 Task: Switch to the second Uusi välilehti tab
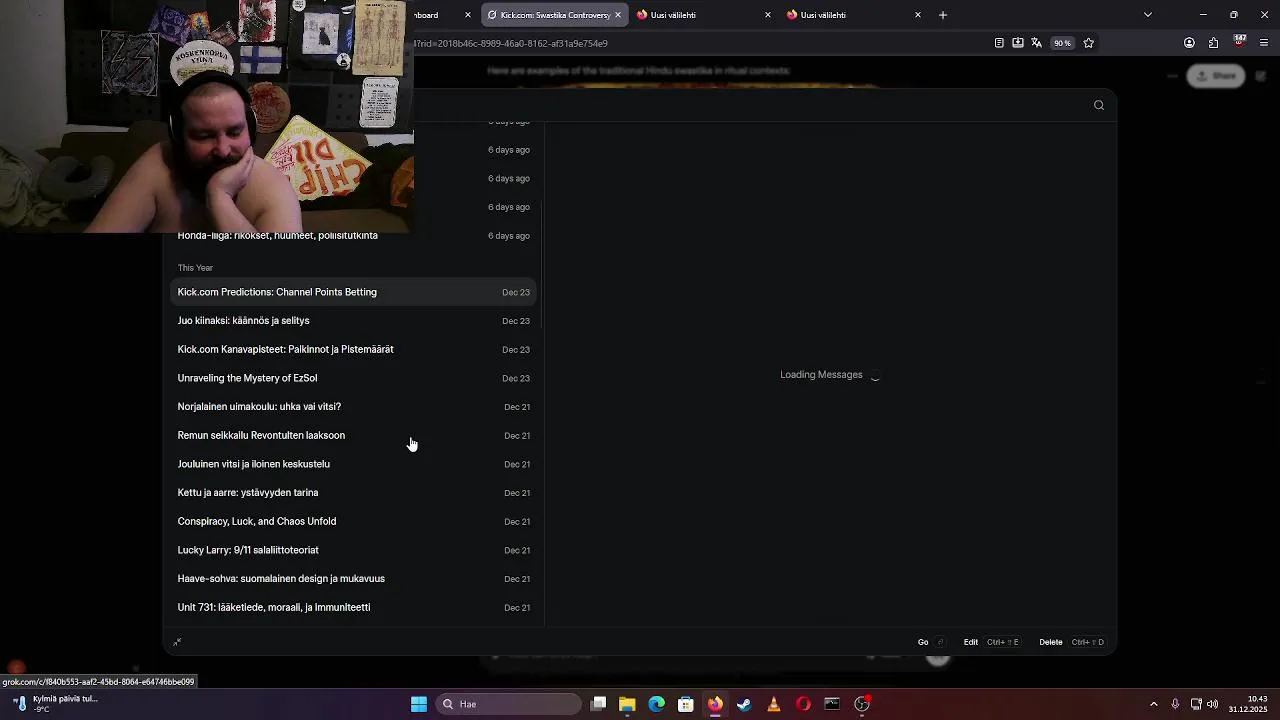(x=854, y=15)
